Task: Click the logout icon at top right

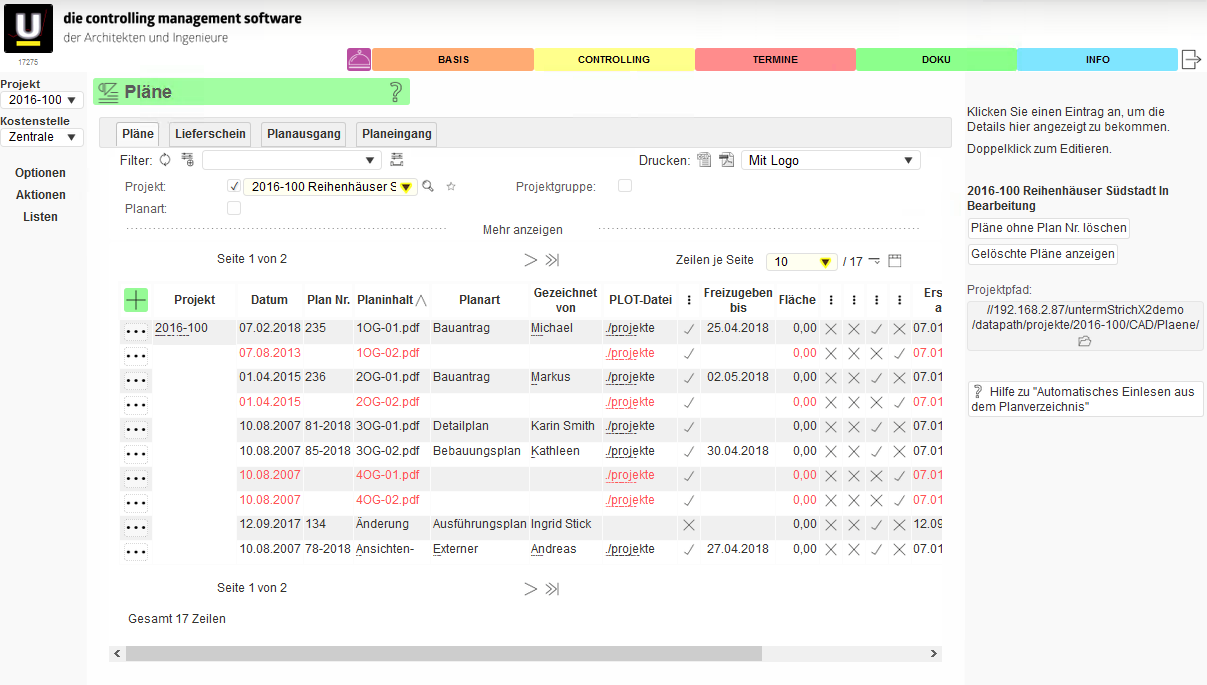Action: click(x=1191, y=60)
